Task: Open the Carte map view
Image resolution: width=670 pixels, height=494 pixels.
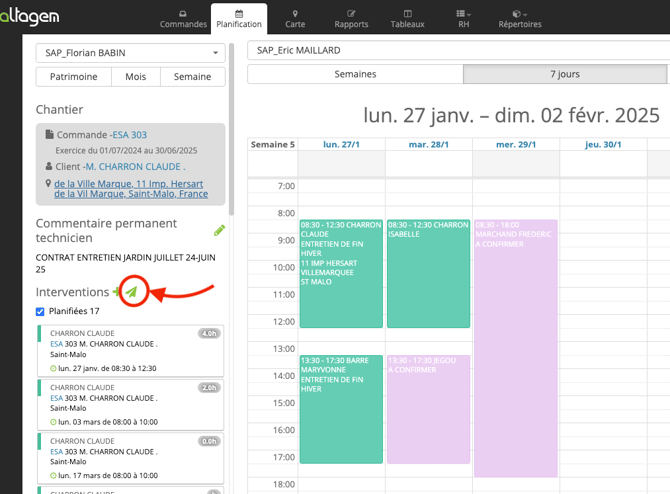Action: 295,18
